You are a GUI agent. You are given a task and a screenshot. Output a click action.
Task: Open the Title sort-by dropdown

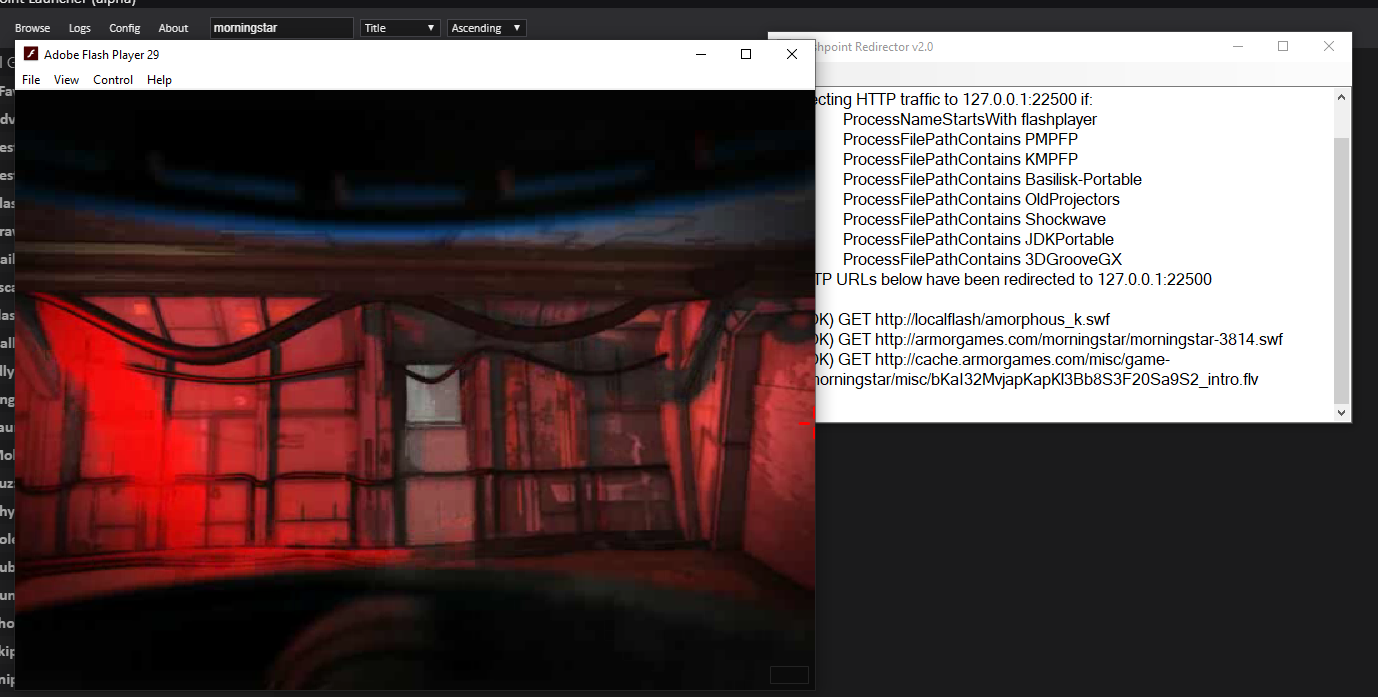[400, 28]
